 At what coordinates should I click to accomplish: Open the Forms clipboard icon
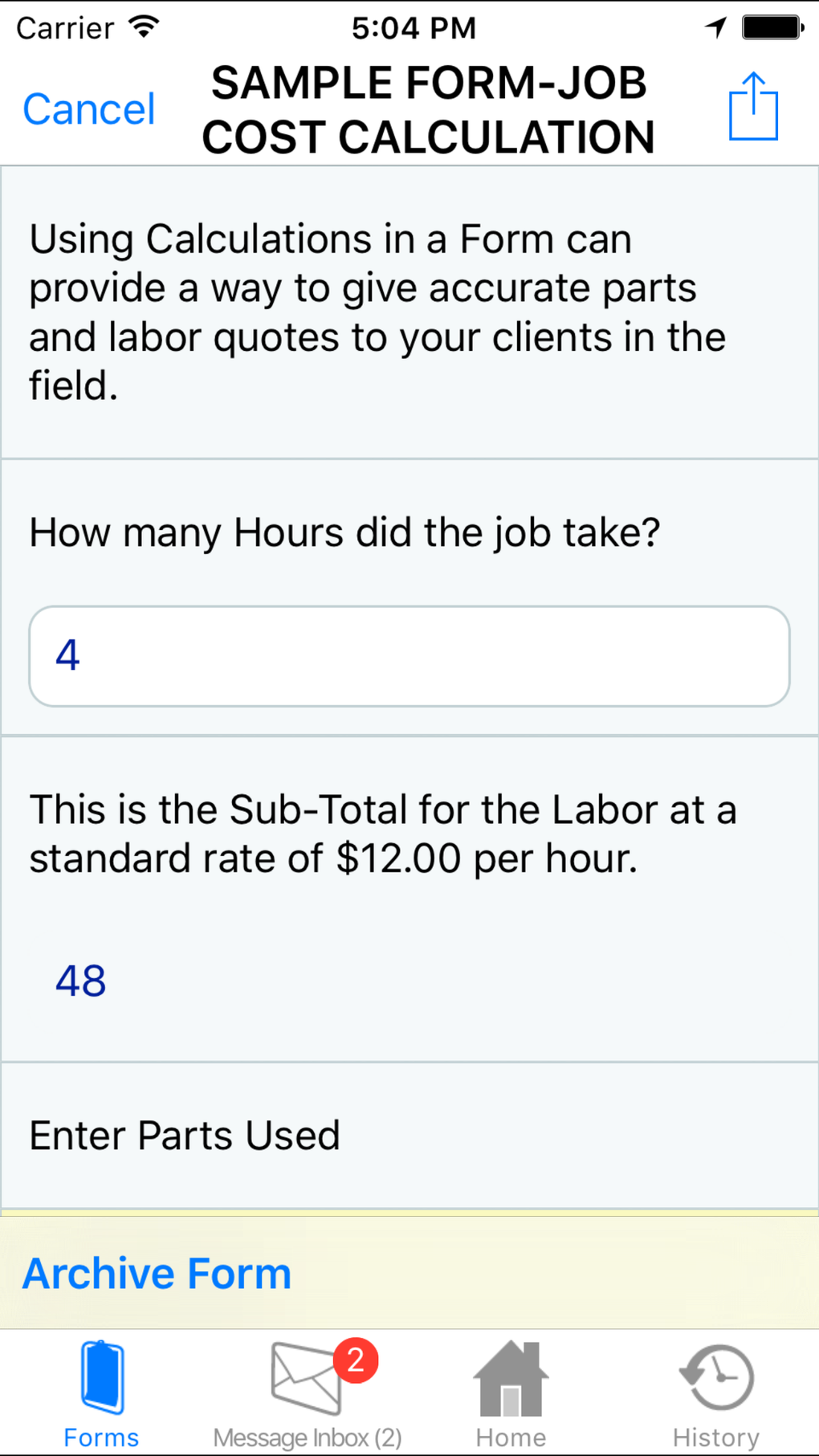click(102, 1376)
